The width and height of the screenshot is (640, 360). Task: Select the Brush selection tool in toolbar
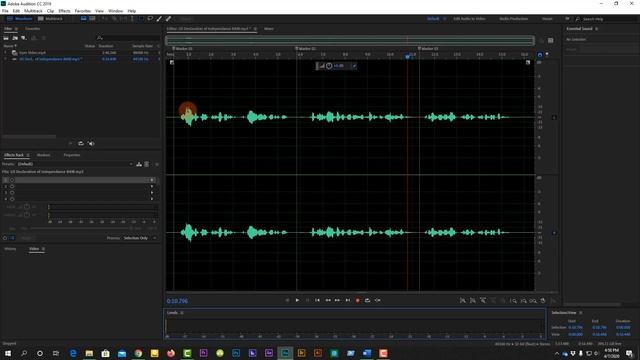(x=159, y=19)
